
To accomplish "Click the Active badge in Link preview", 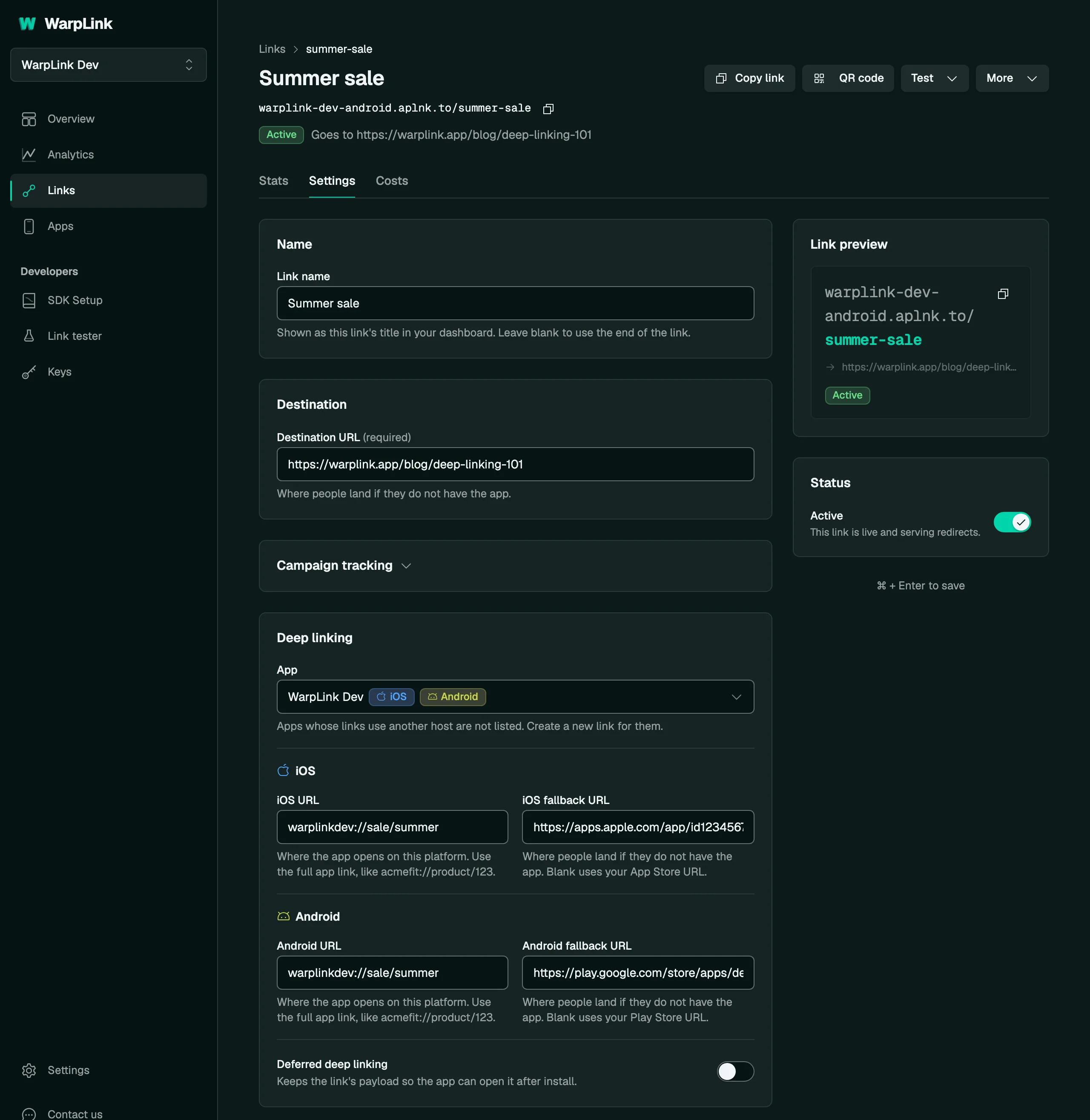I will (x=847, y=396).
